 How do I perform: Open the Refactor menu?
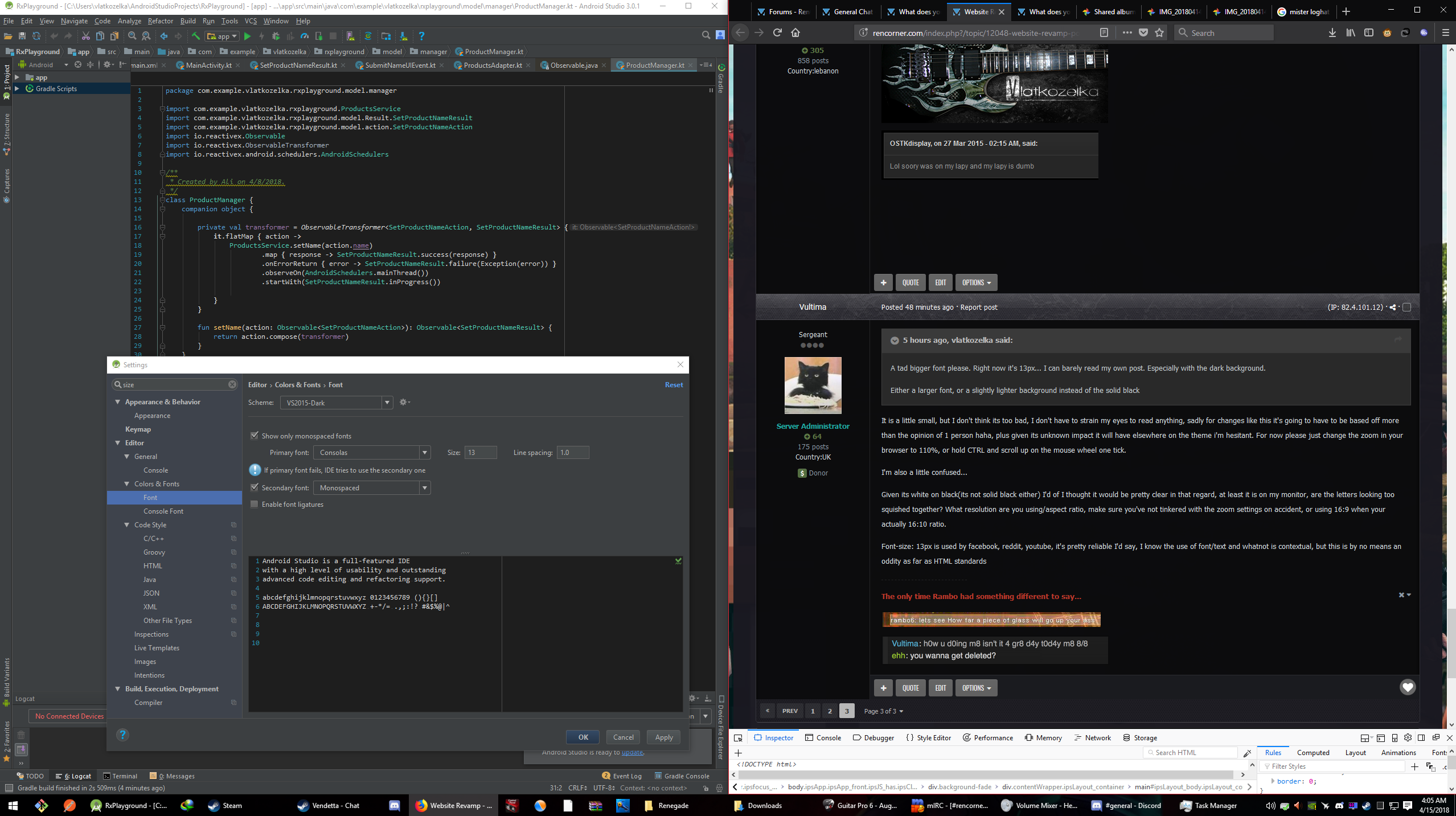(160, 21)
